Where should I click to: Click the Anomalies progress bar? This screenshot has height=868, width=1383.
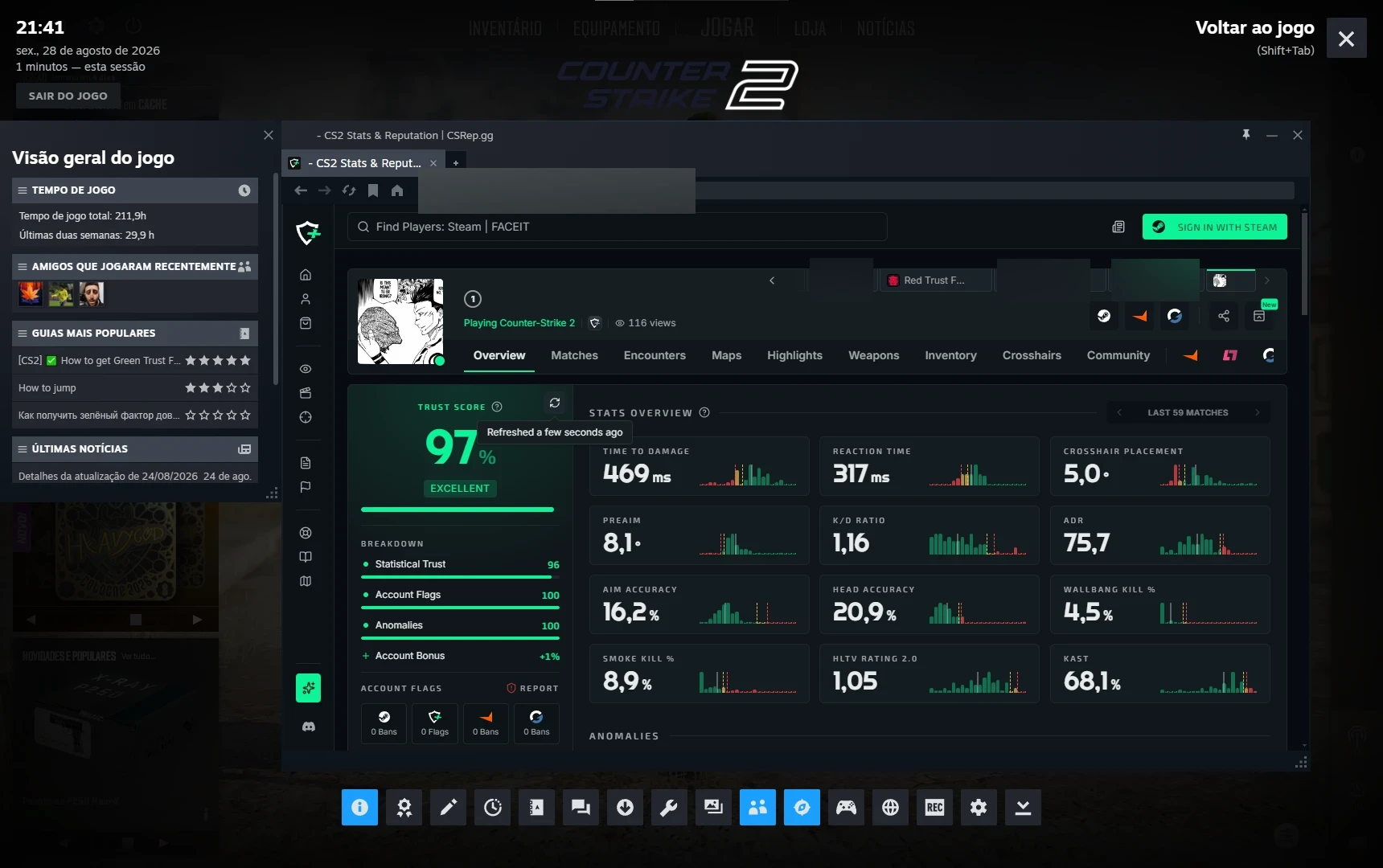coord(460,638)
